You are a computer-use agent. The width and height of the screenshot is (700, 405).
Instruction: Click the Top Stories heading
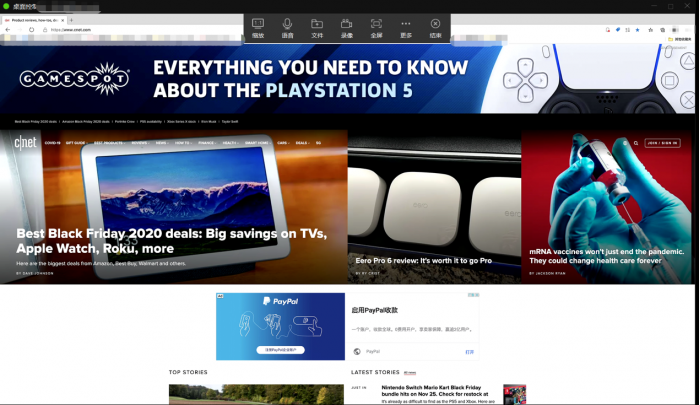(x=188, y=372)
